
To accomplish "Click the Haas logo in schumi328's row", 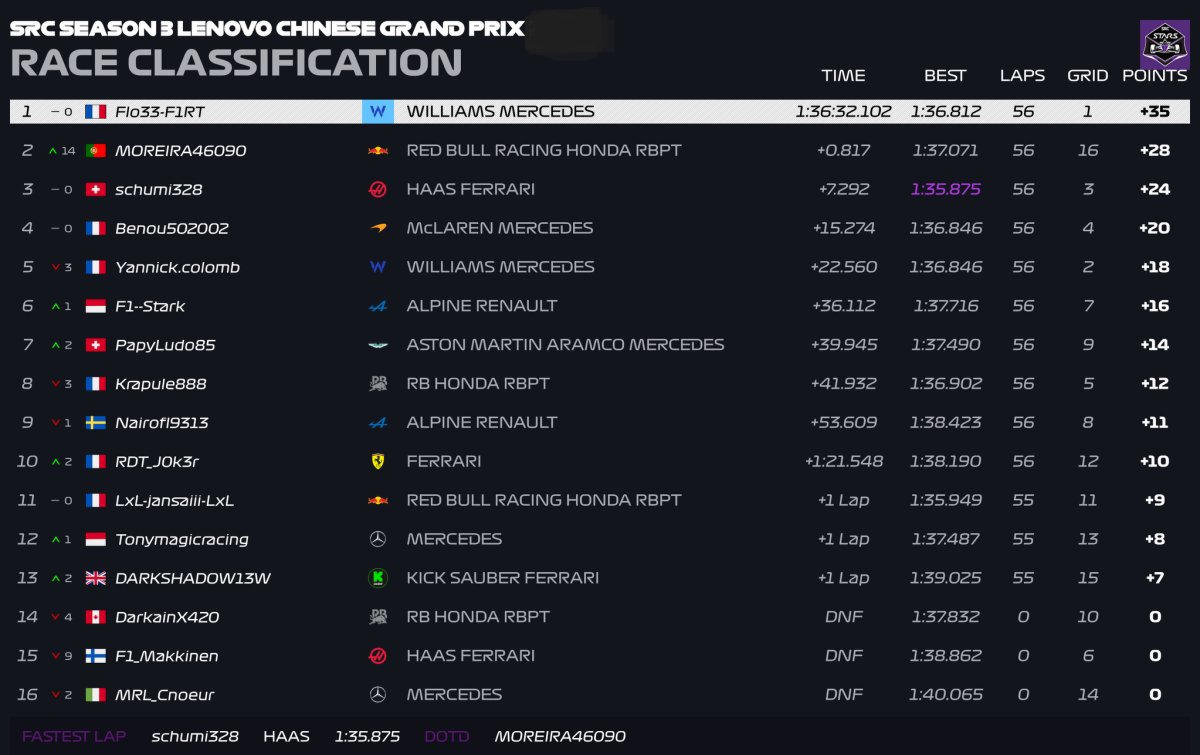I will tap(377, 190).
